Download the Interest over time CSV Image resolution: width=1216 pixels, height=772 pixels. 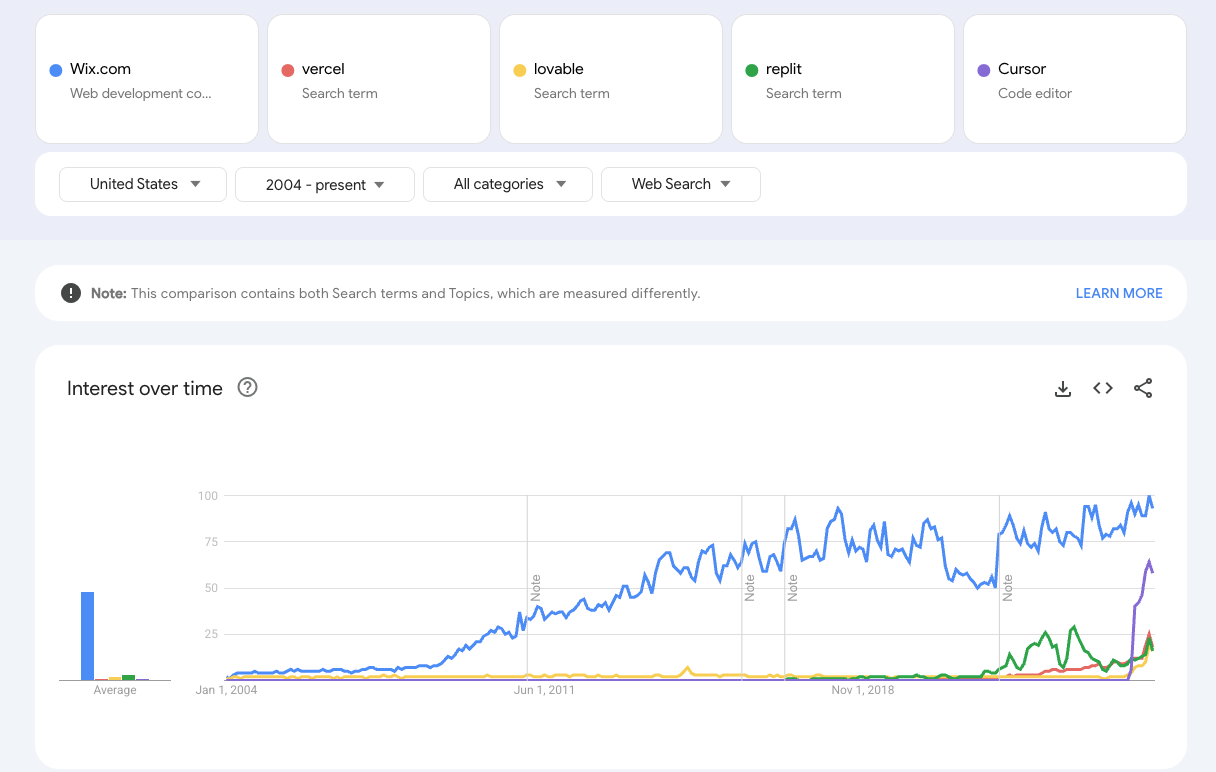[x=1063, y=388]
